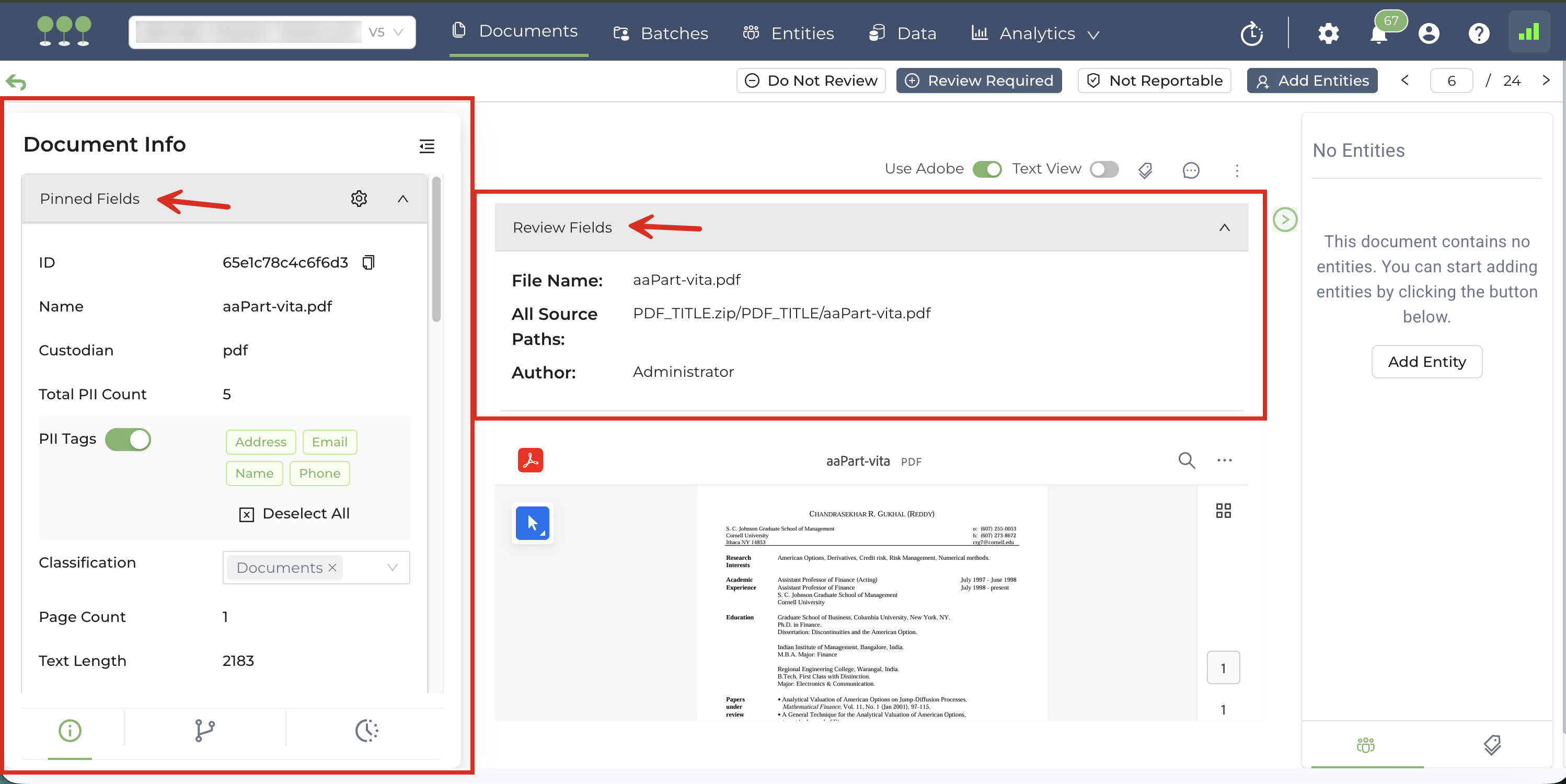Turn off the PII Tags switch
The width and height of the screenshot is (1566, 784).
pos(128,440)
